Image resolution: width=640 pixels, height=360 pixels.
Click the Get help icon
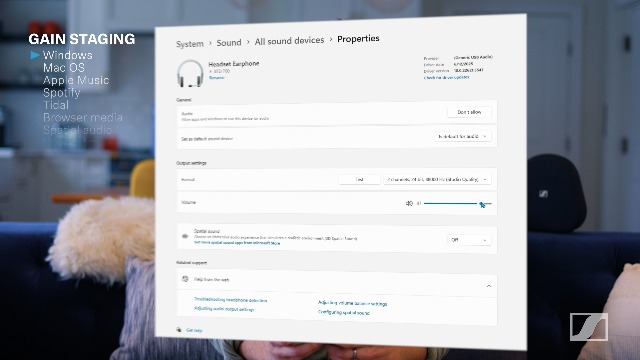[179, 329]
